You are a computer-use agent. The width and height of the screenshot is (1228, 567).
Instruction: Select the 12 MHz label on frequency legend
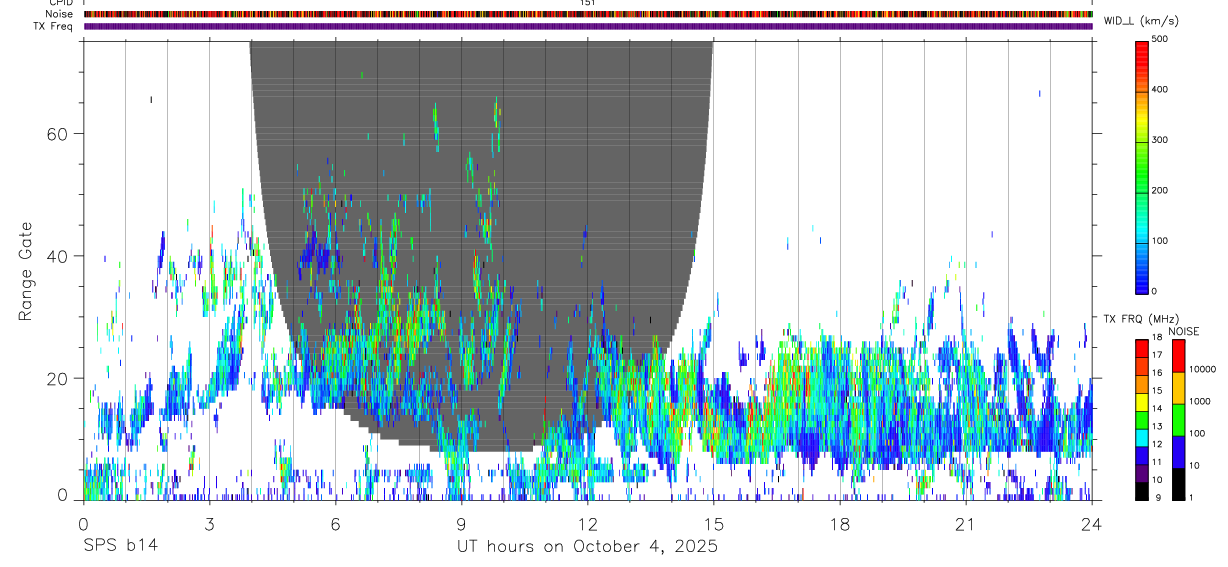[1157, 444]
